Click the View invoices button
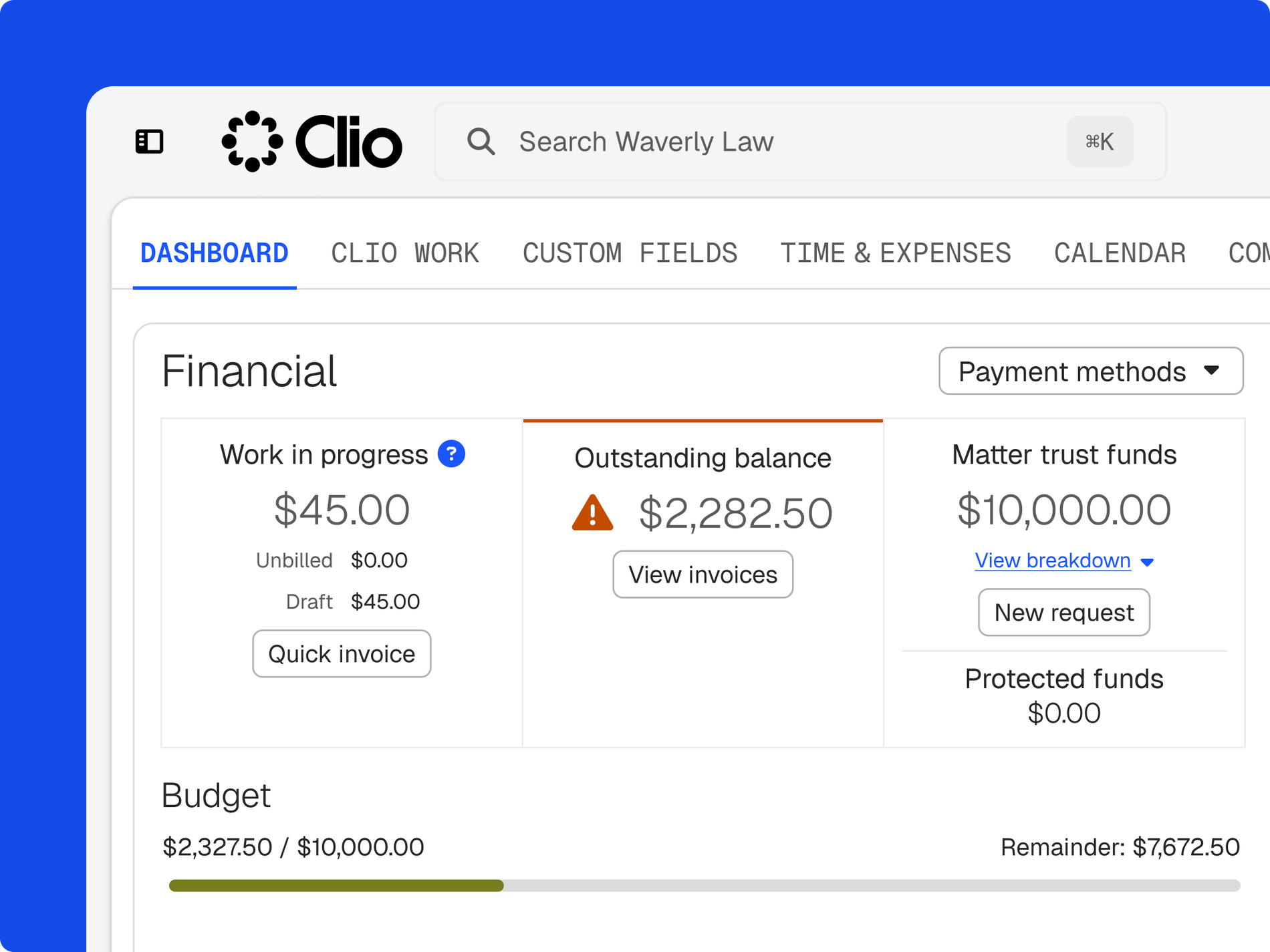This screenshot has width=1270, height=952. pos(703,575)
